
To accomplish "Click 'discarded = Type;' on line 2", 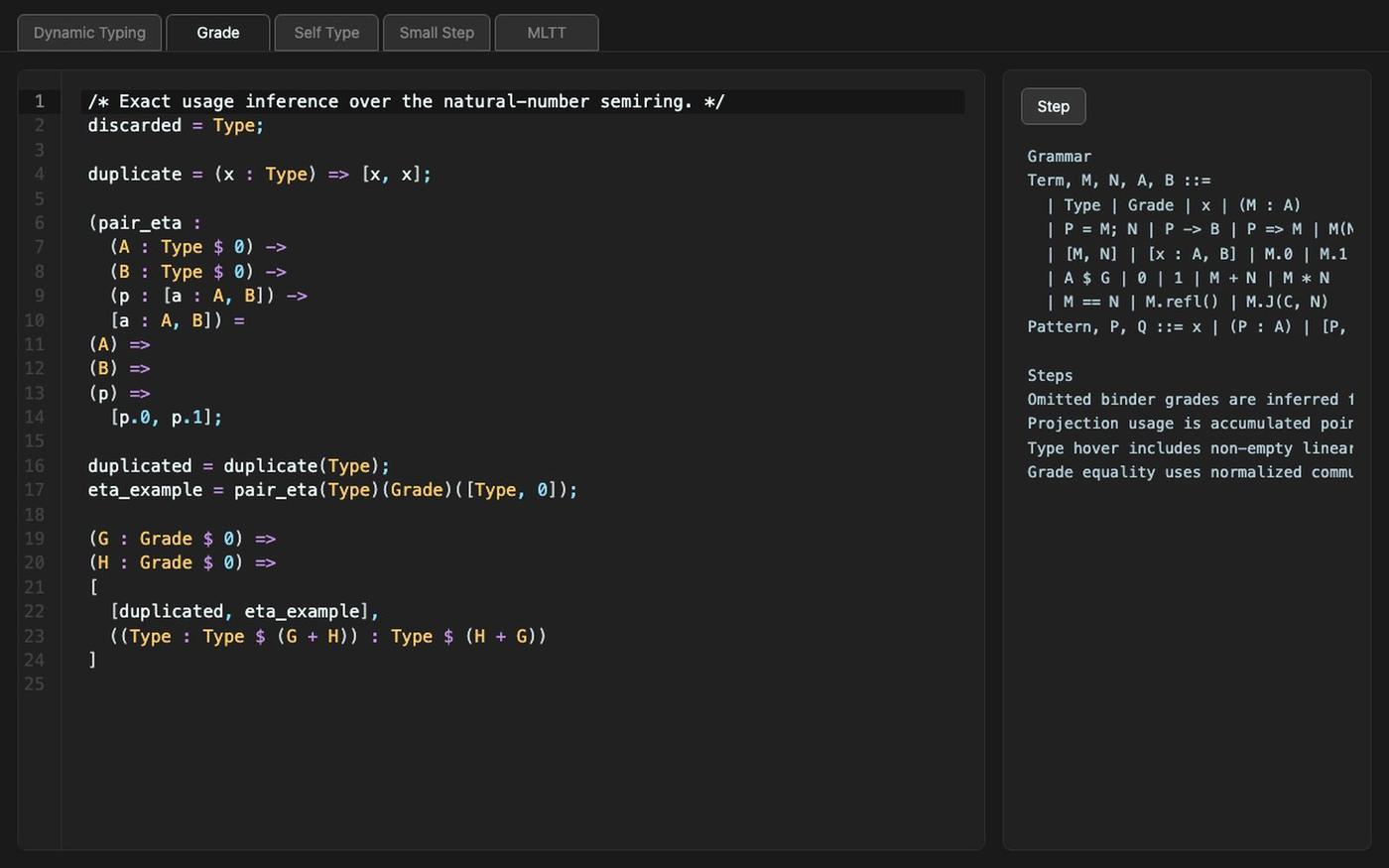I will tap(176, 125).
